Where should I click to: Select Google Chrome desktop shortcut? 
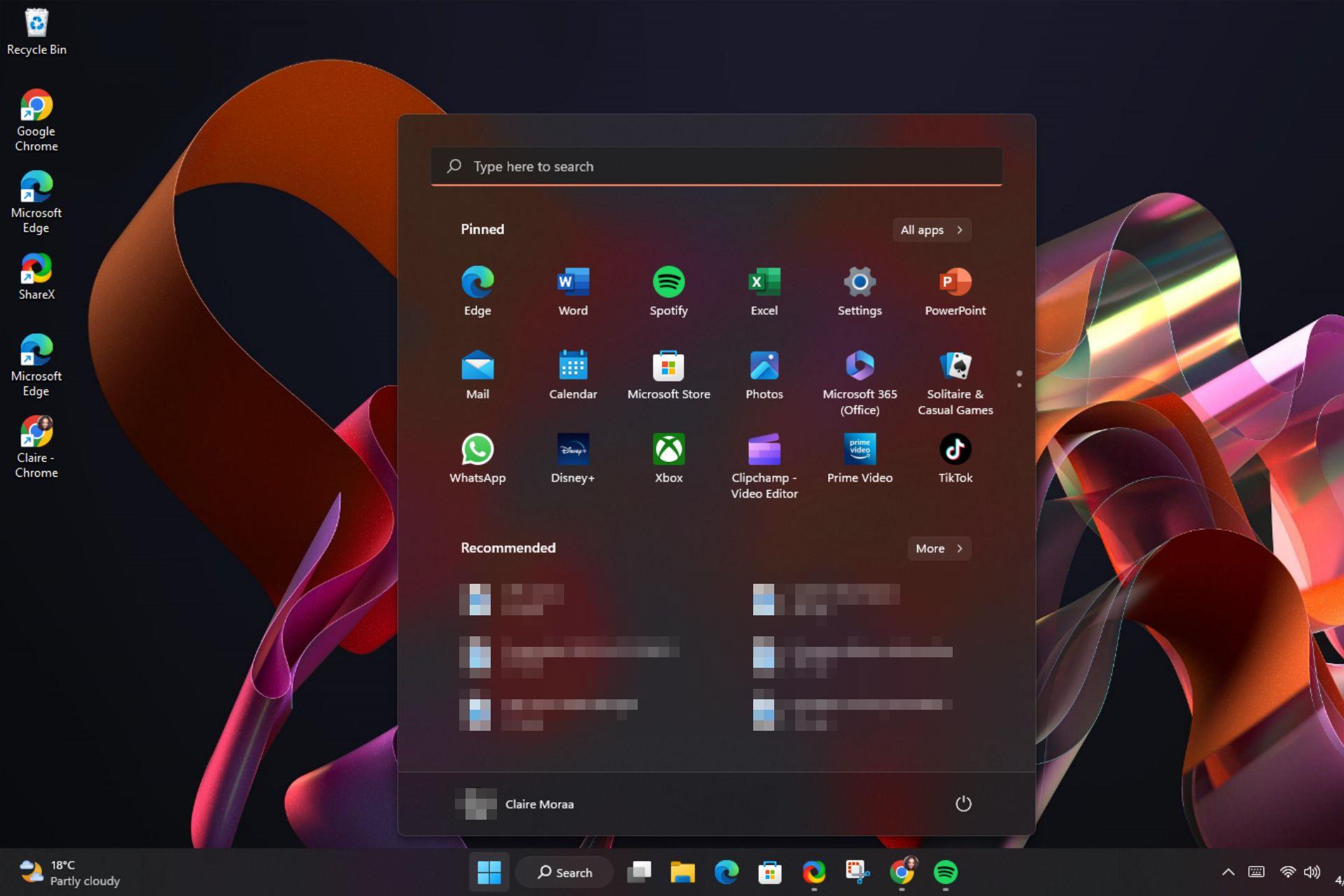36,120
